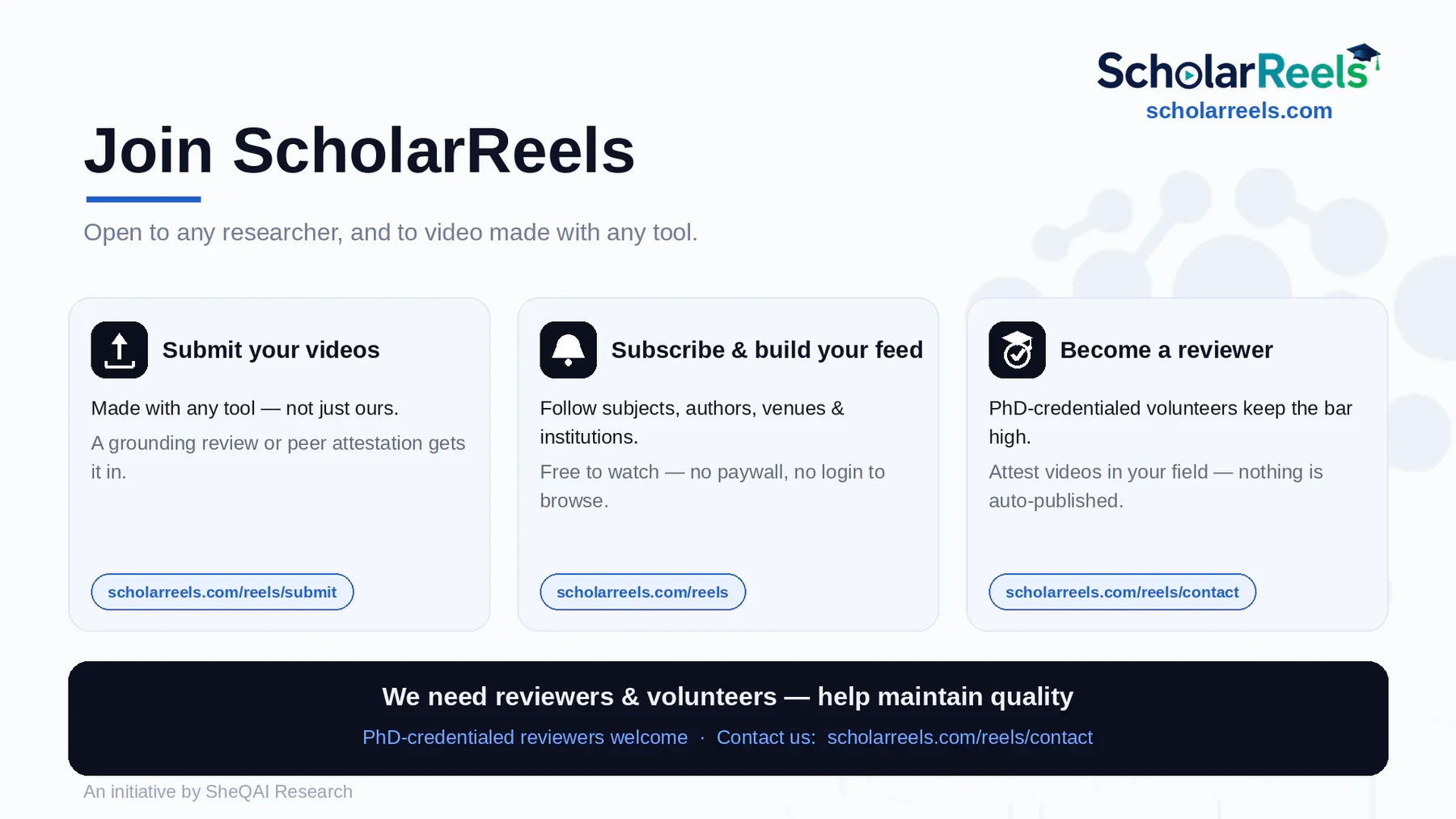1456x819 pixels.
Task: Click the graduation cap on the logo
Action: coord(1364,54)
